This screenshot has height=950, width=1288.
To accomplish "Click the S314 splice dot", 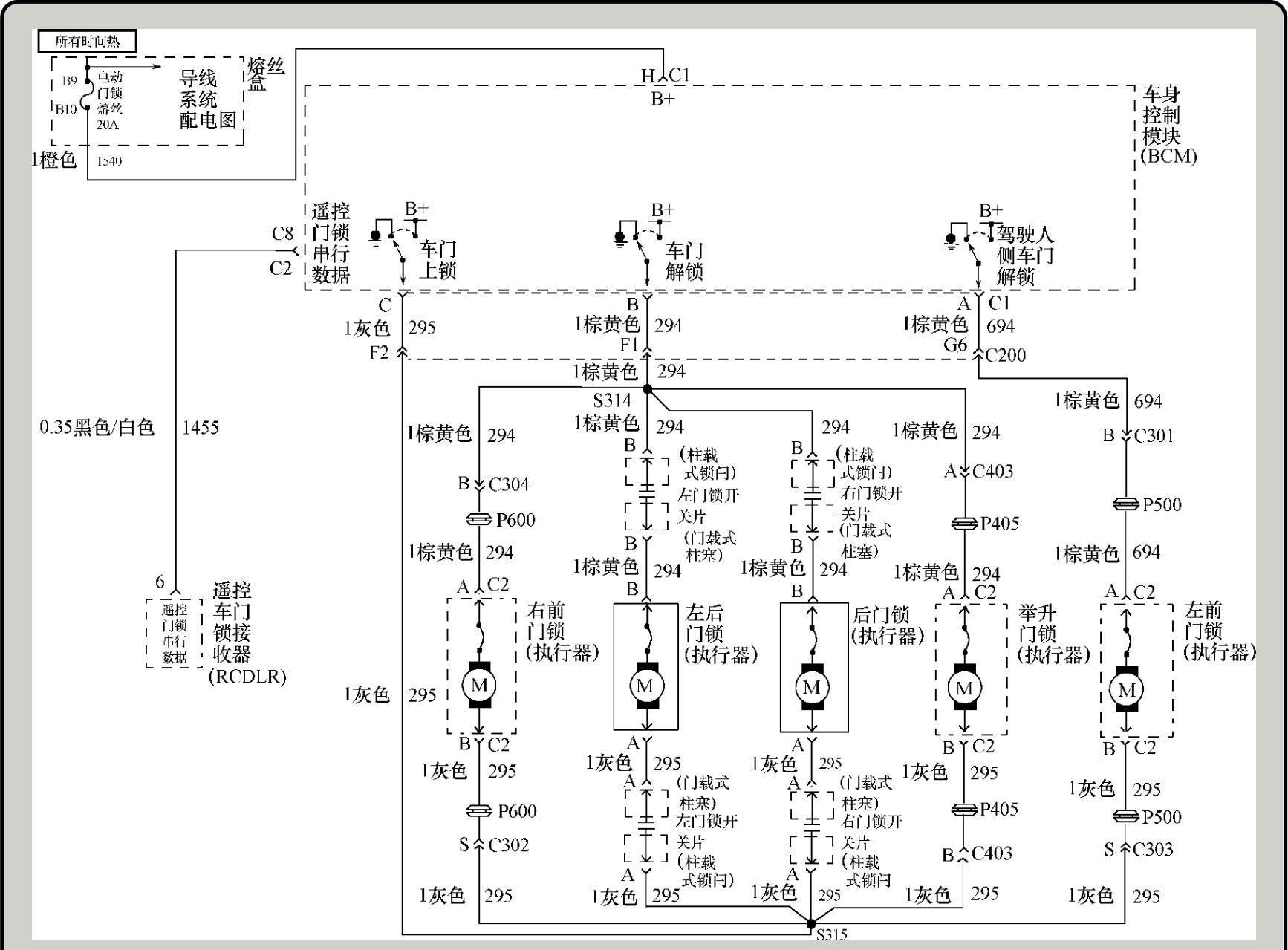I will coord(647,389).
